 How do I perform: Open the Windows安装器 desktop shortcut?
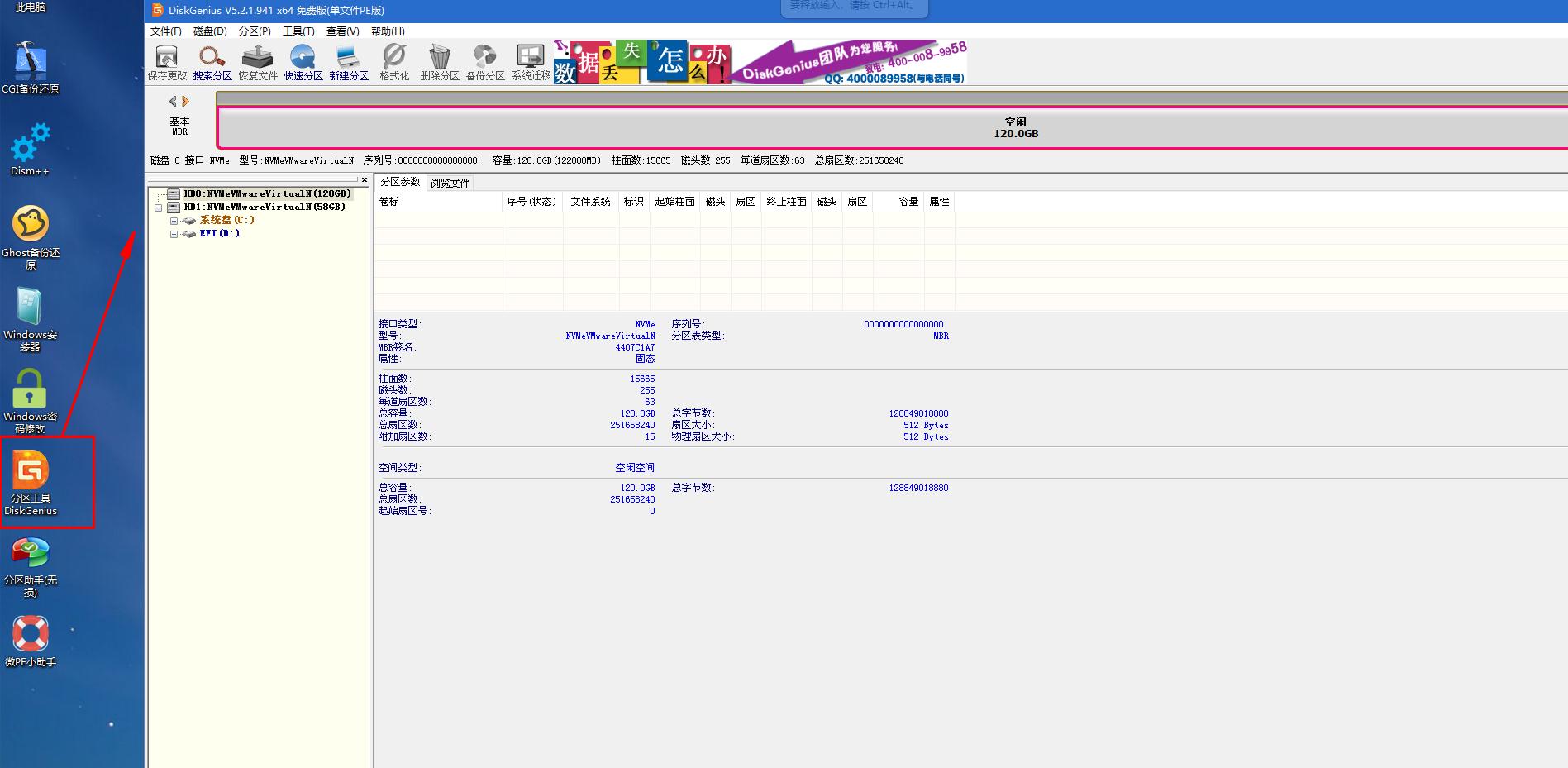click(31, 319)
